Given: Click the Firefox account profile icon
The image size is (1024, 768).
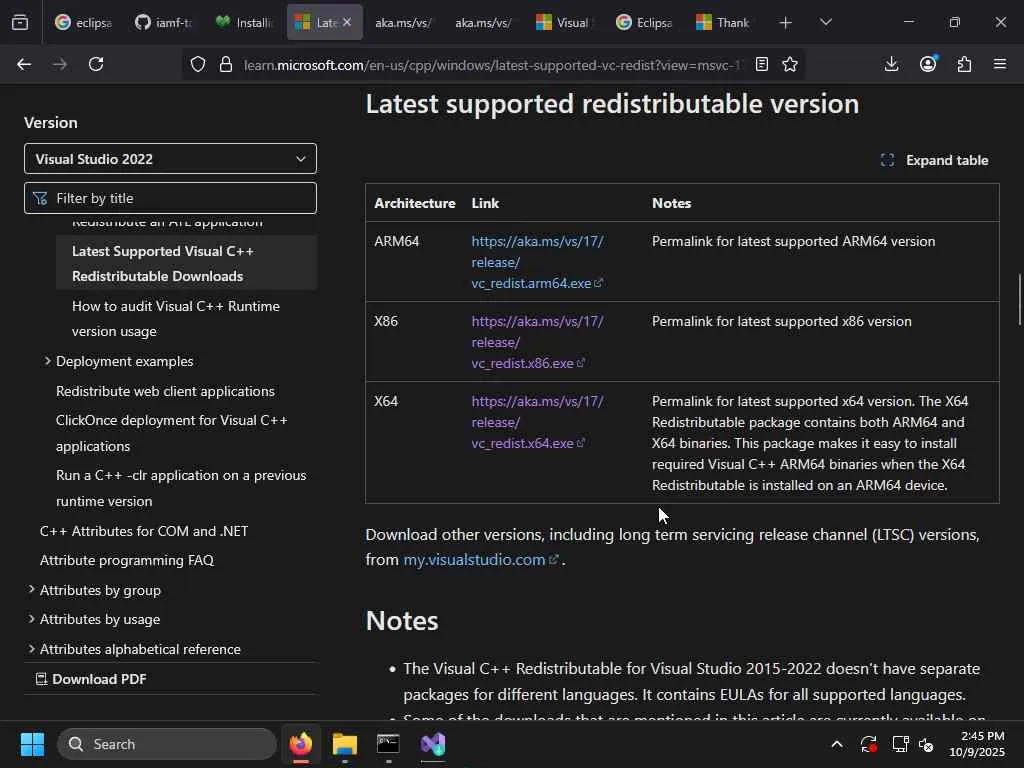Looking at the screenshot, I should coord(928,65).
